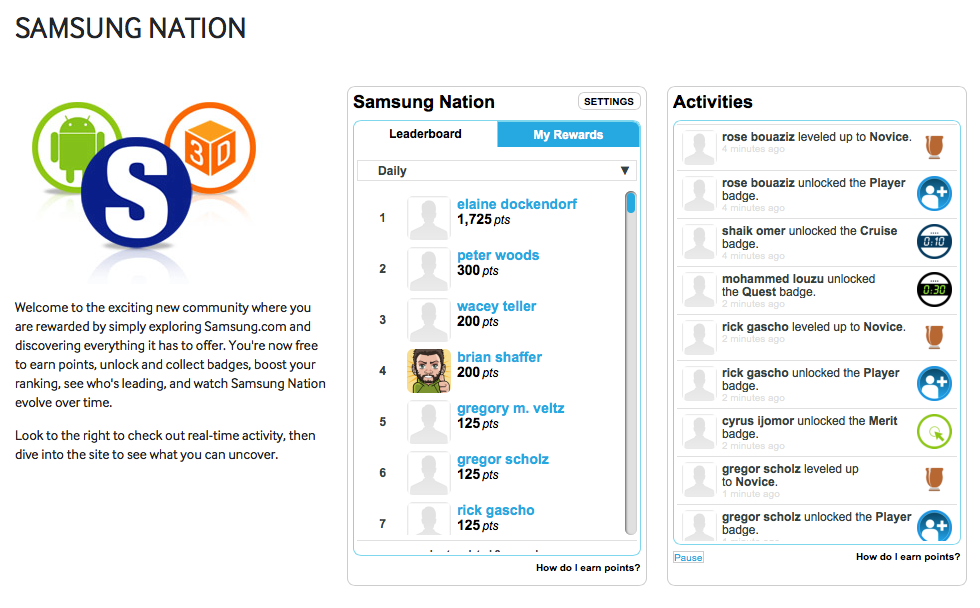Click cyrus ijomor's Merit badge icon
This screenshot has width=980, height=608.
[x=934, y=432]
